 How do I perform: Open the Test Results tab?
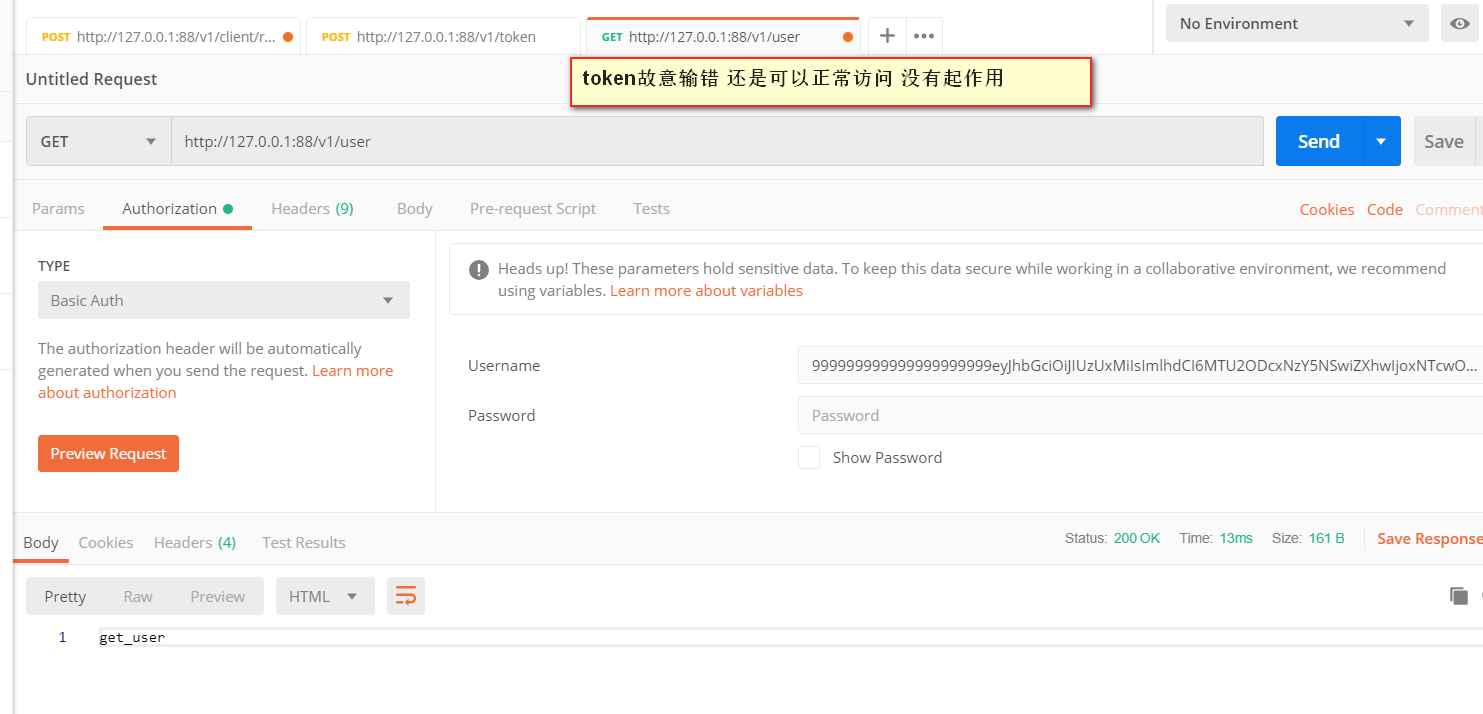tap(304, 542)
